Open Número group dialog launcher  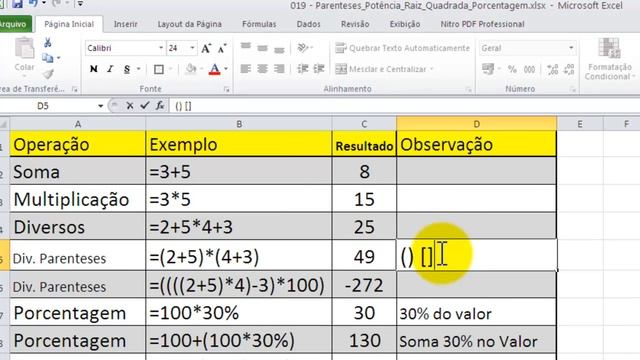click(573, 89)
